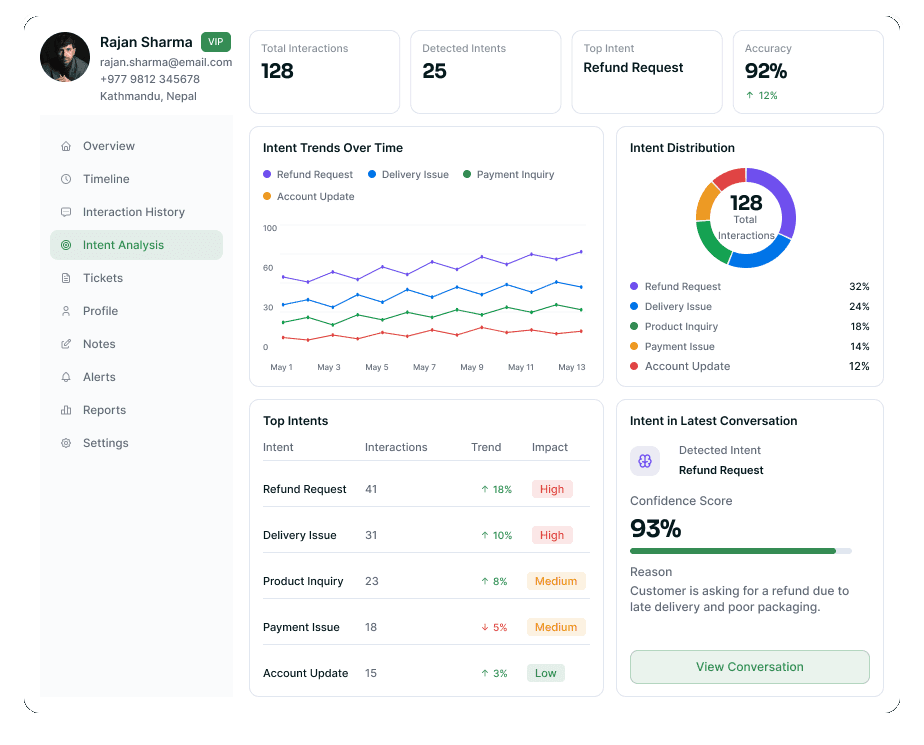Select Intent Analysis in sidebar
The image size is (924, 745).
(x=137, y=245)
